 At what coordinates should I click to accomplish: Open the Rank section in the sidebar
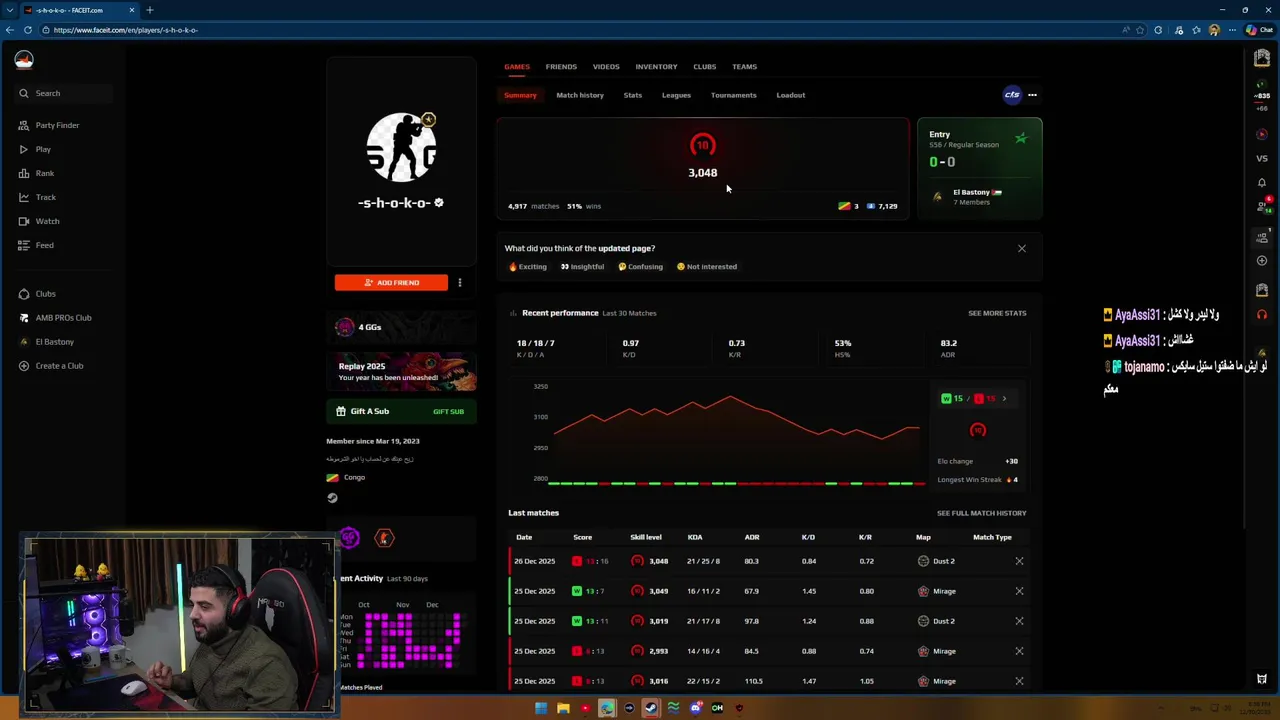36,173
